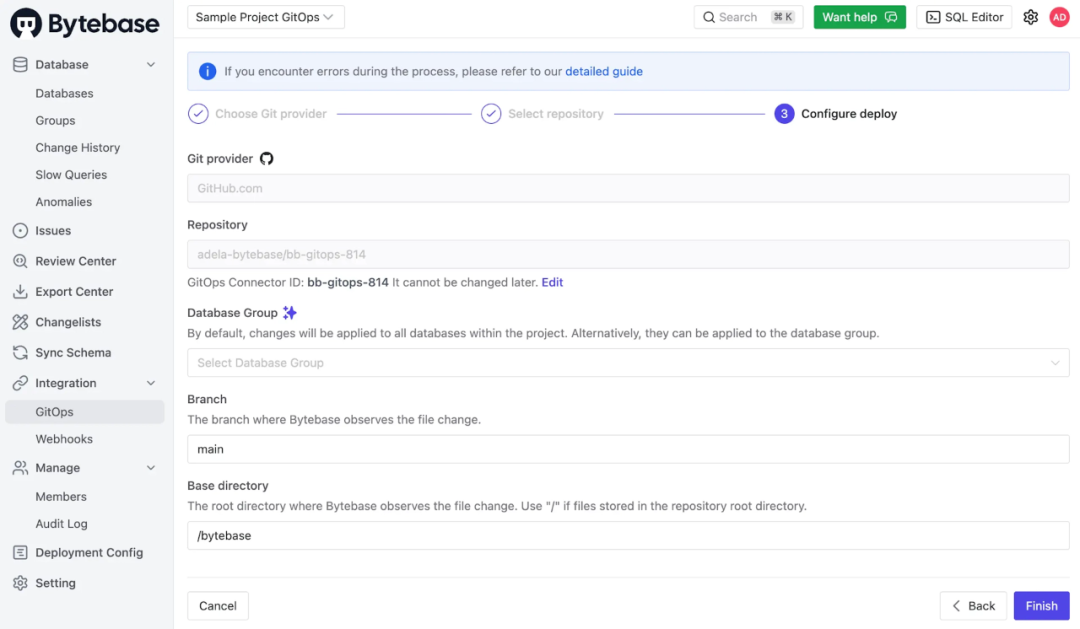Click the Review Center magnifier icon
The height and width of the screenshot is (629, 1080).
(x=20, y=261)
